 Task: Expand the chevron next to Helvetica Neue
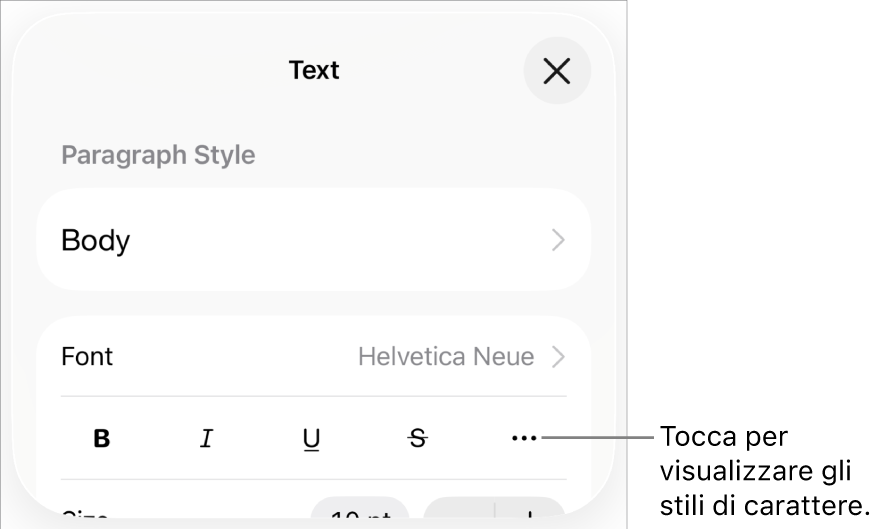click(558, 357)
